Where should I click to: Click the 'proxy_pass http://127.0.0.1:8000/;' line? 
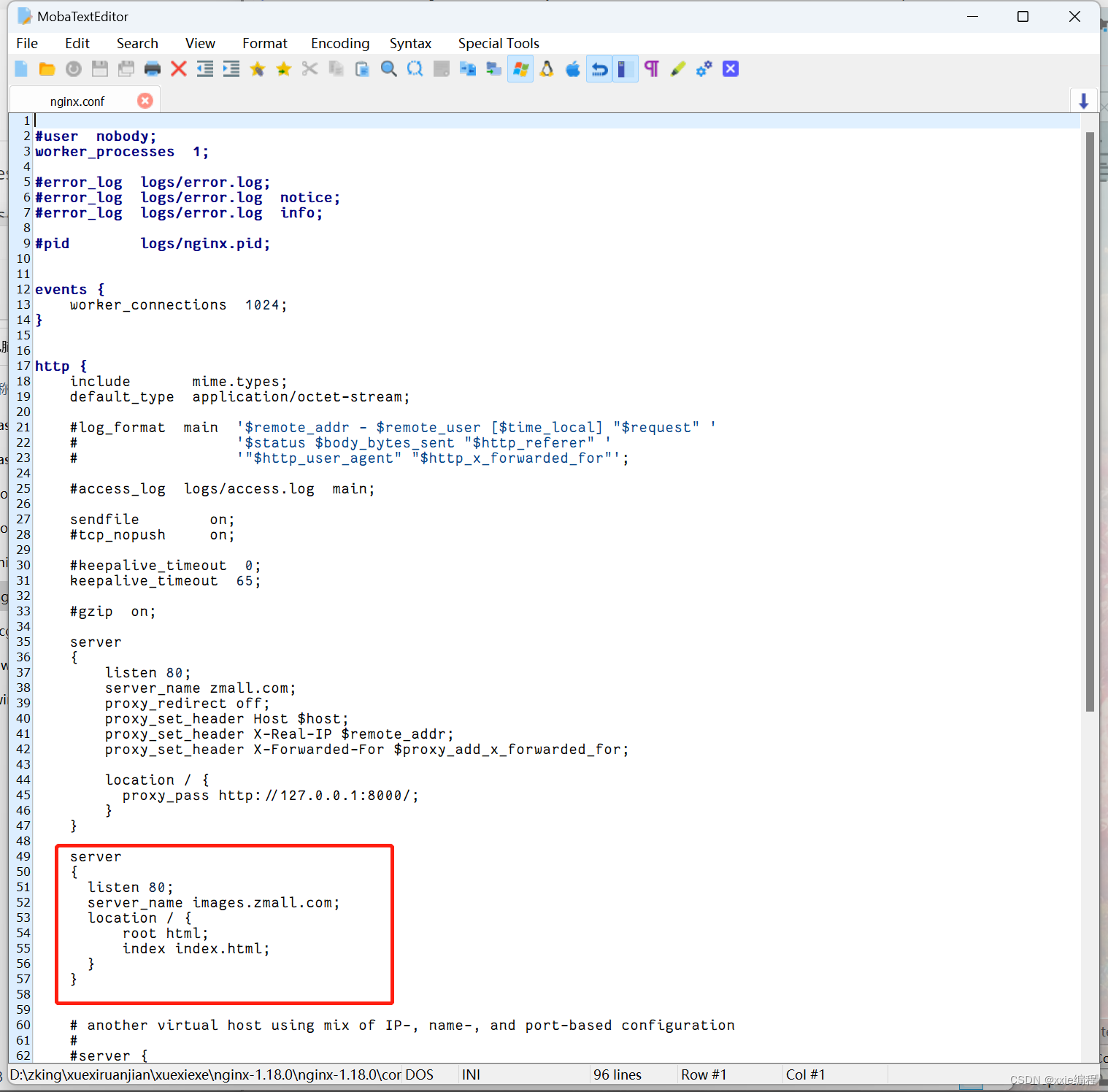[271, 796]
